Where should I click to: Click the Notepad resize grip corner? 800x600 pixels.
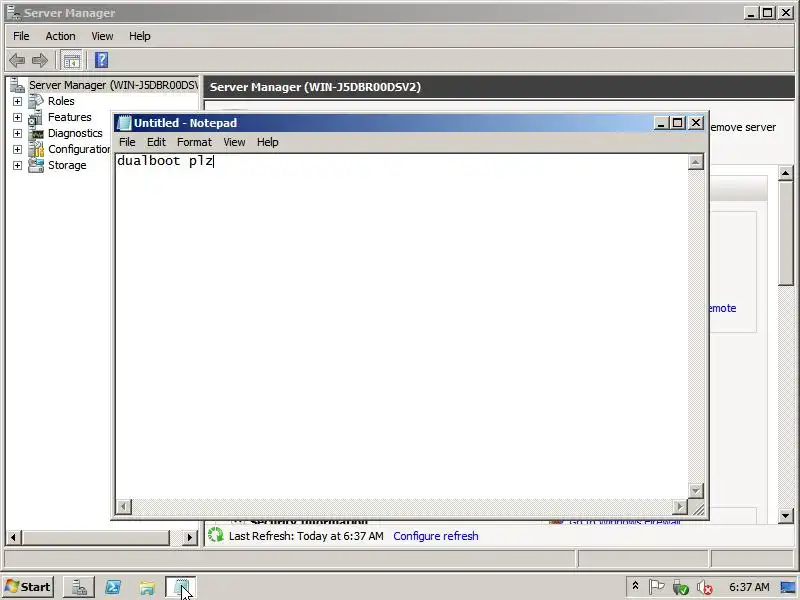[698, 508]
